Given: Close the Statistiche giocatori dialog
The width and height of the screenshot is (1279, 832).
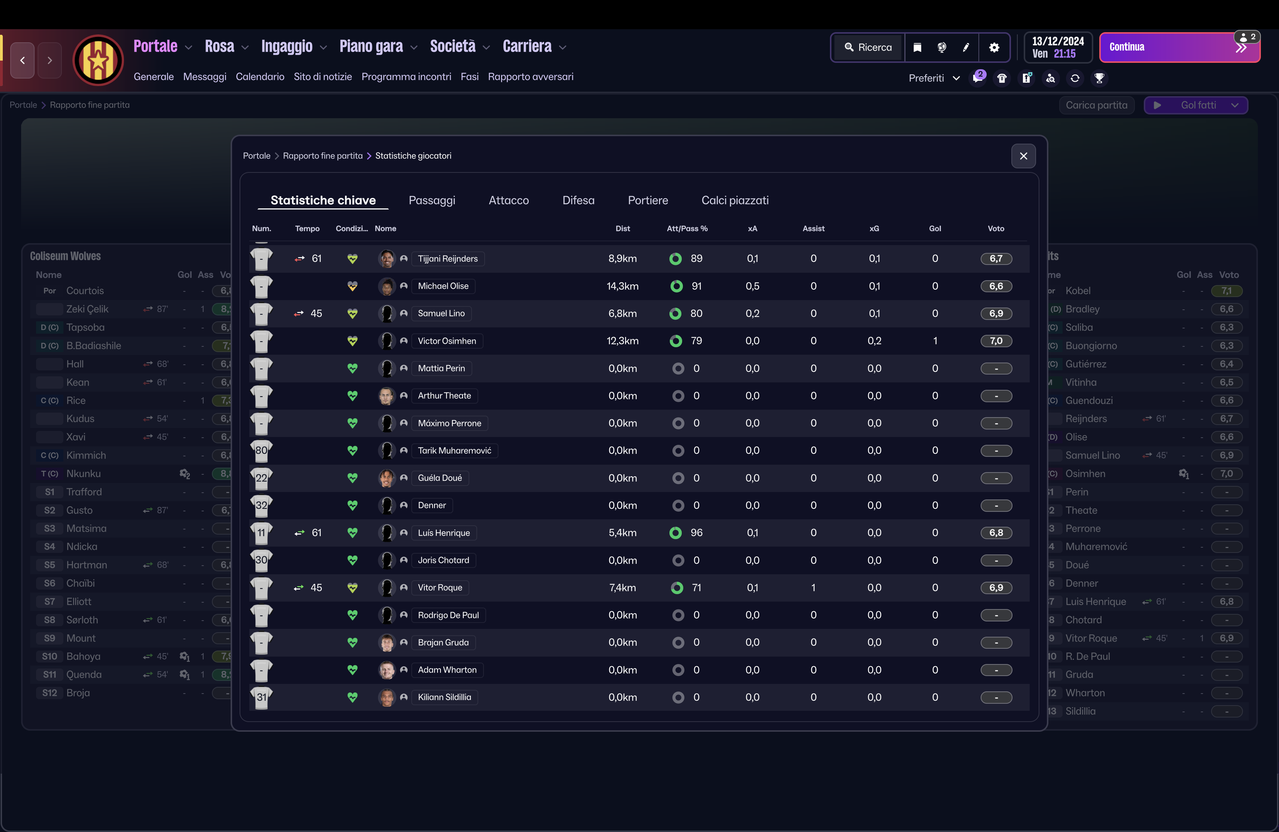Looking at the screenshot, I should click(x=1023, y=156).
